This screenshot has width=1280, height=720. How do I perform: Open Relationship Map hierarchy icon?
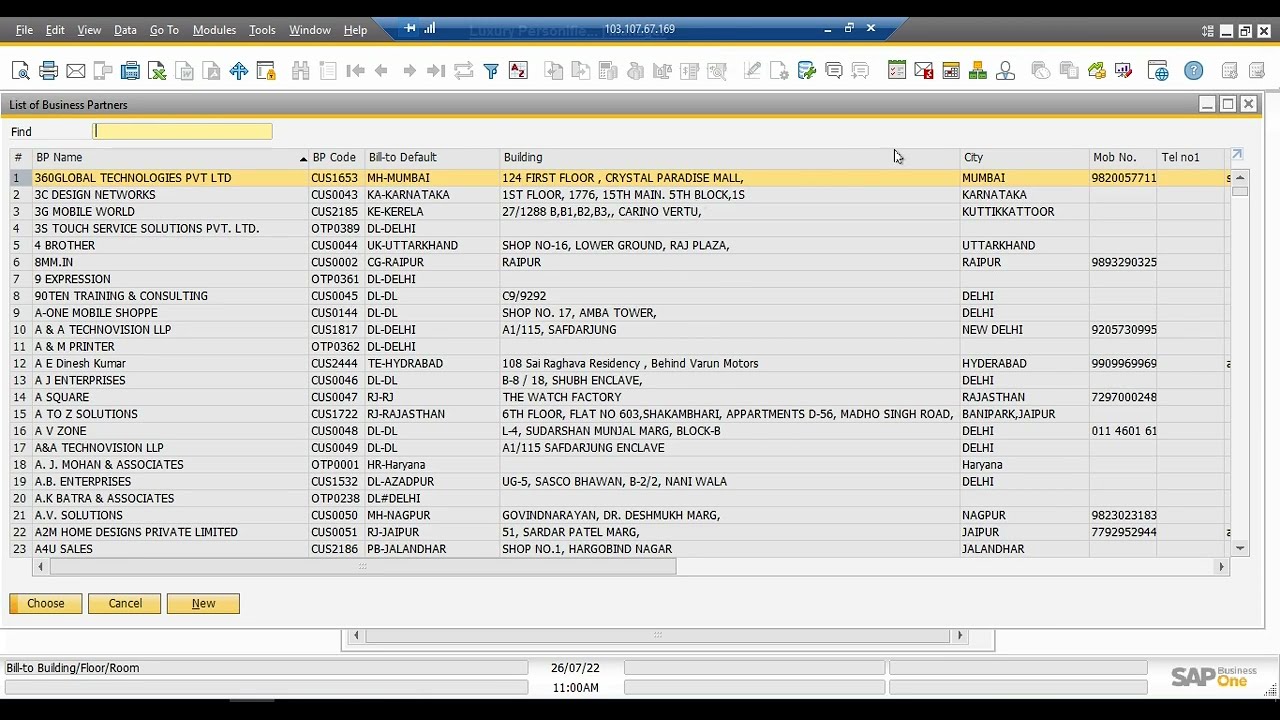click(x=978, y=71)
